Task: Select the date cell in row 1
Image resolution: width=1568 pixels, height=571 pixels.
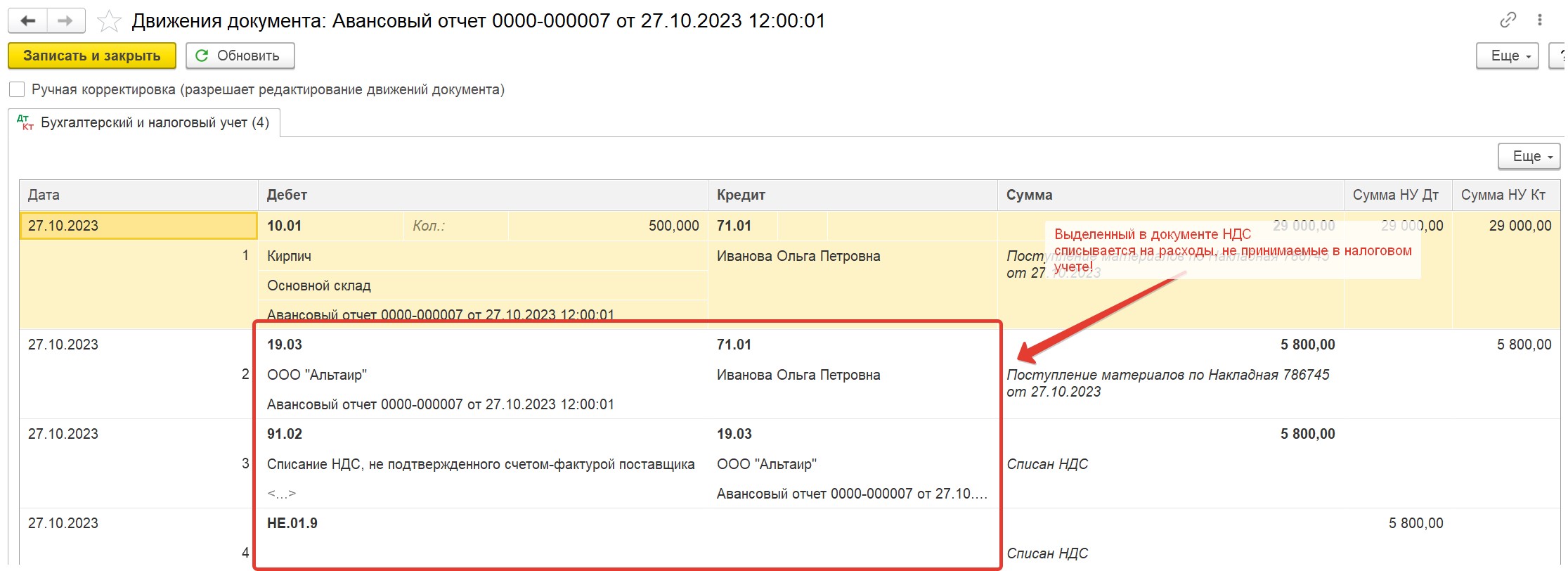Action: 138,226
